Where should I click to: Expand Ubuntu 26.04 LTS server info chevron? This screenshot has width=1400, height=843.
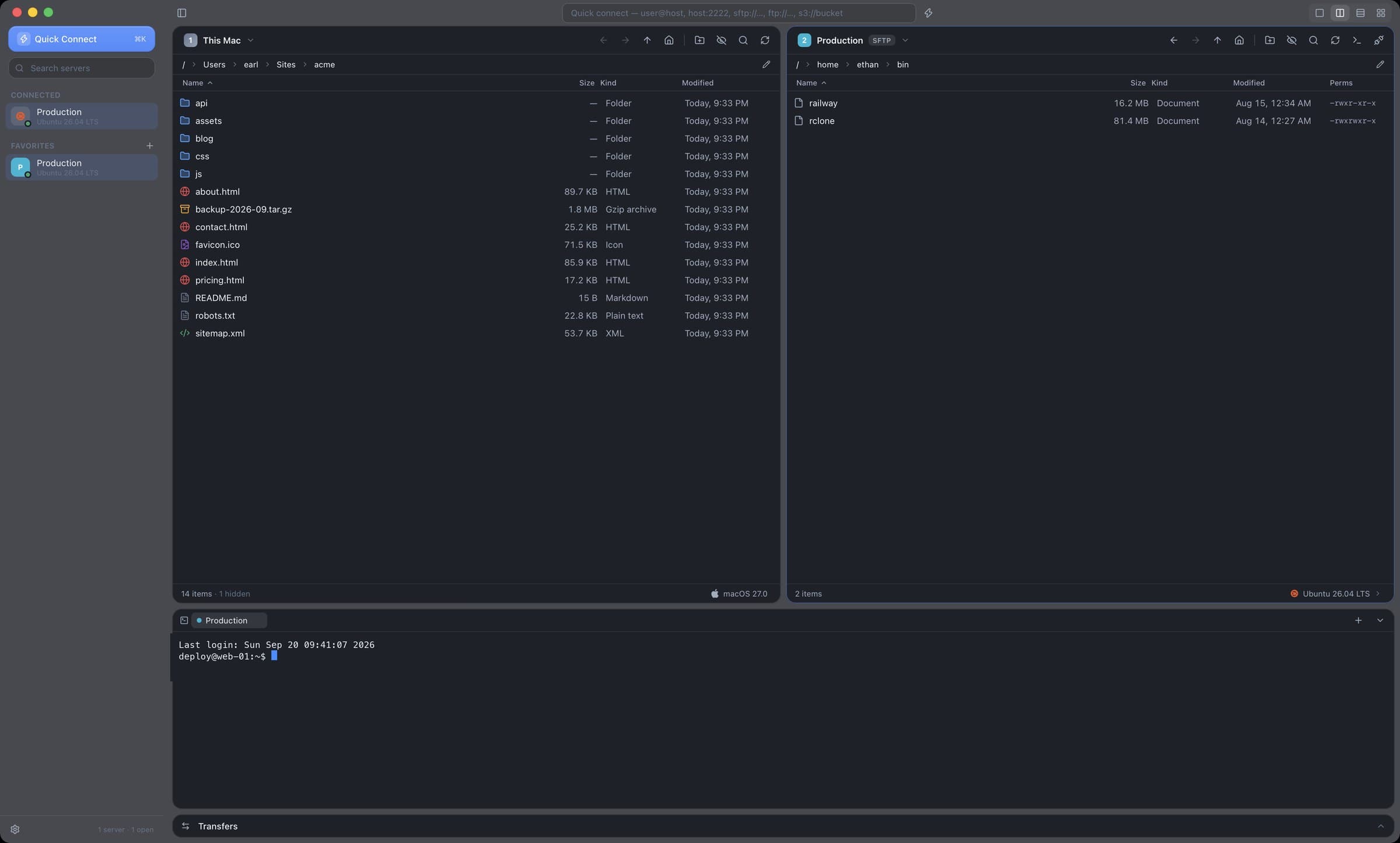tap(1378, 594)
